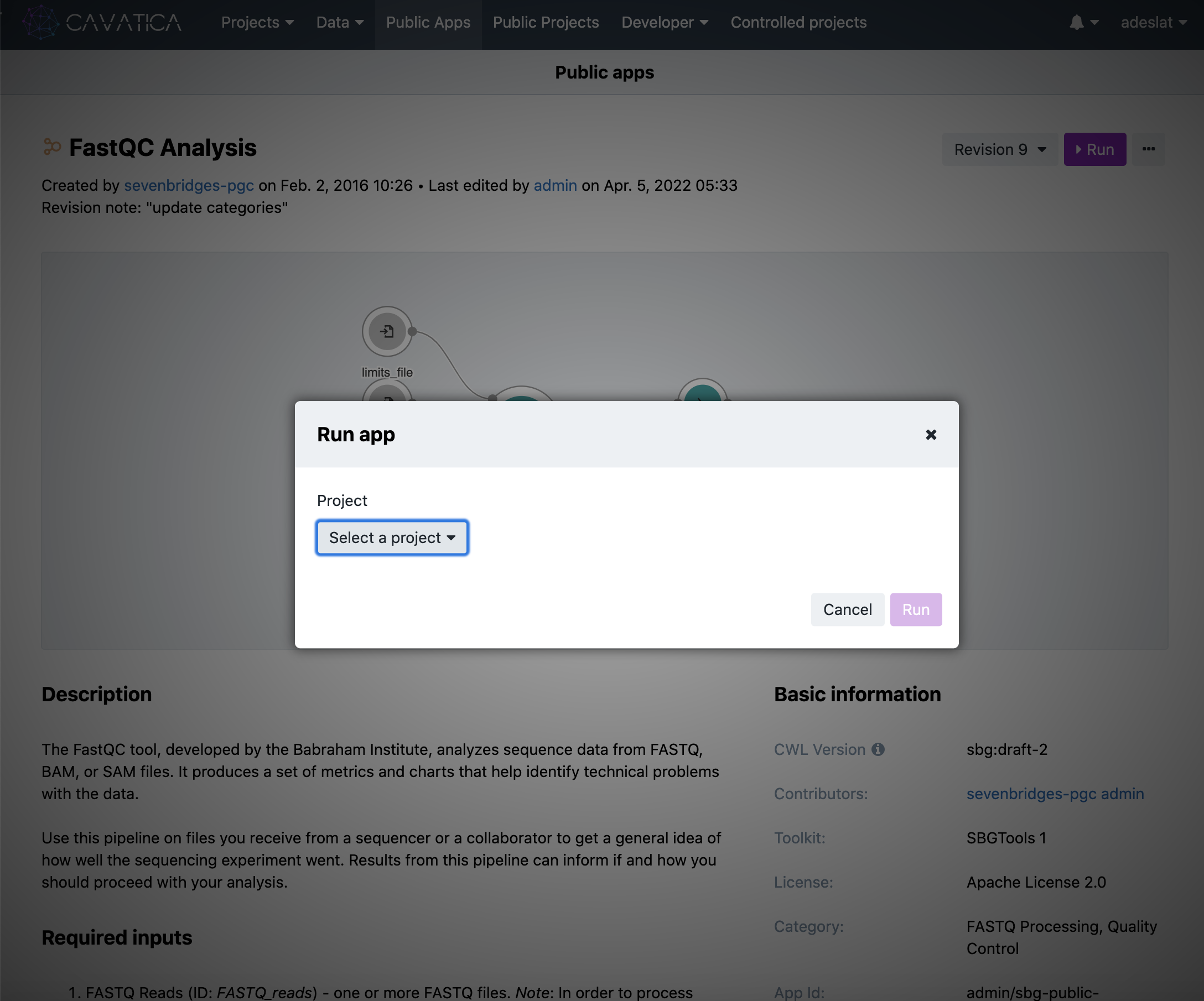Expand the Select a project dropdown
The height and width of the screenshot is (1001, 1204).
point(392,538)
